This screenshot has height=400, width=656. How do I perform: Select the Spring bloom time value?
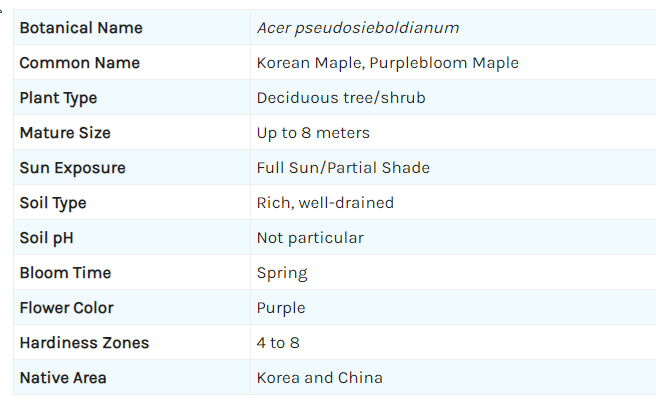click(x=282, y=273)
